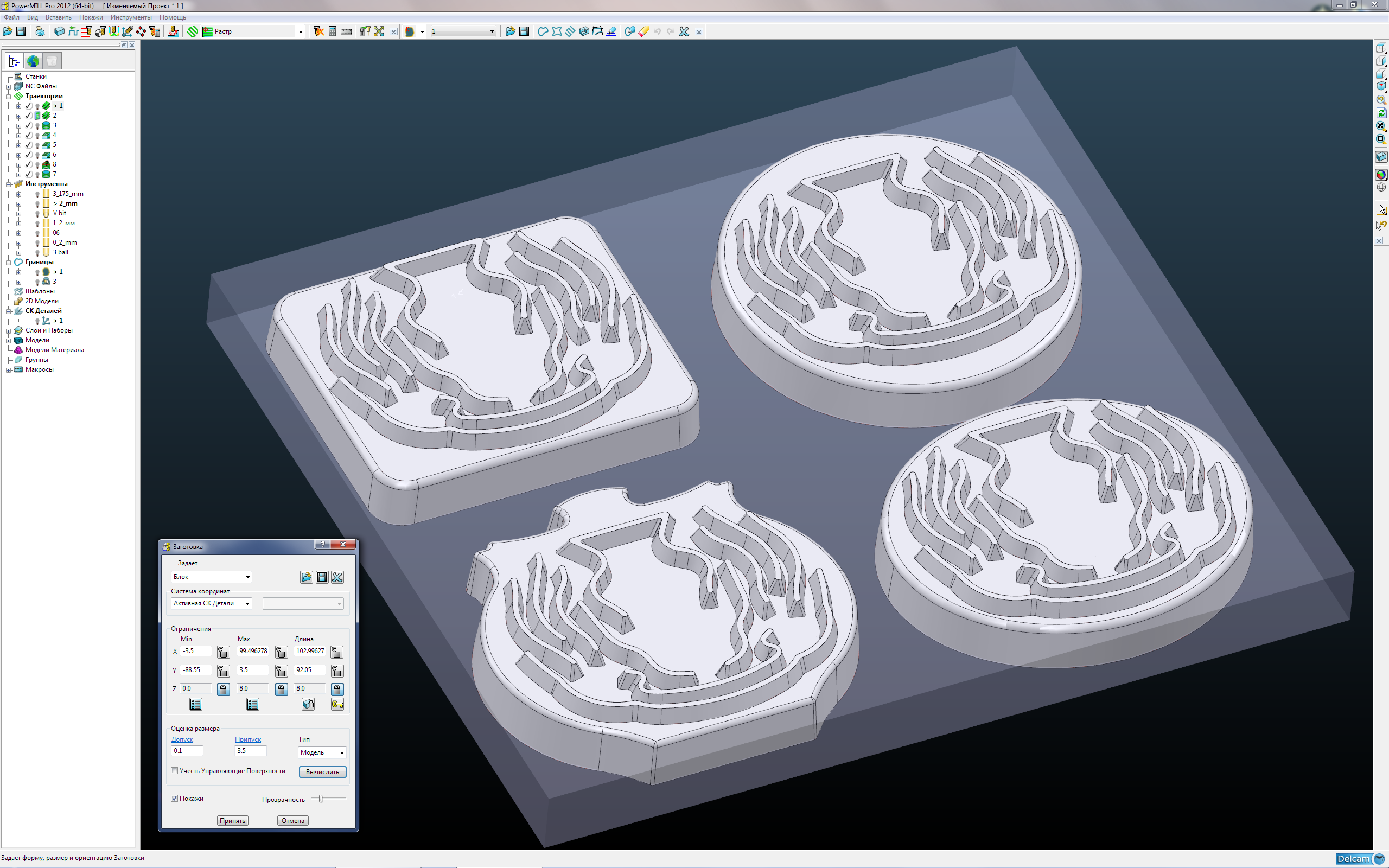
Task: Adjust the Прозрачность slider handle
Action: [321, 799]
